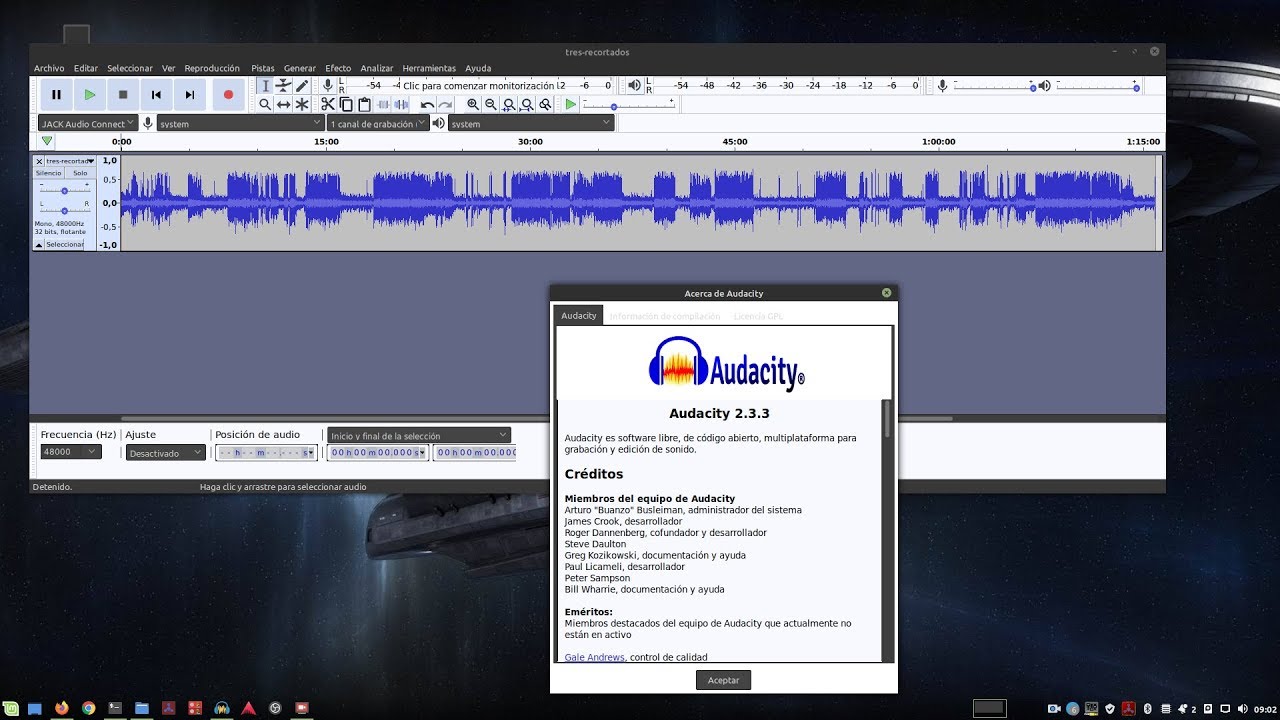Zoom out of the waveform

tap(491, 104)
